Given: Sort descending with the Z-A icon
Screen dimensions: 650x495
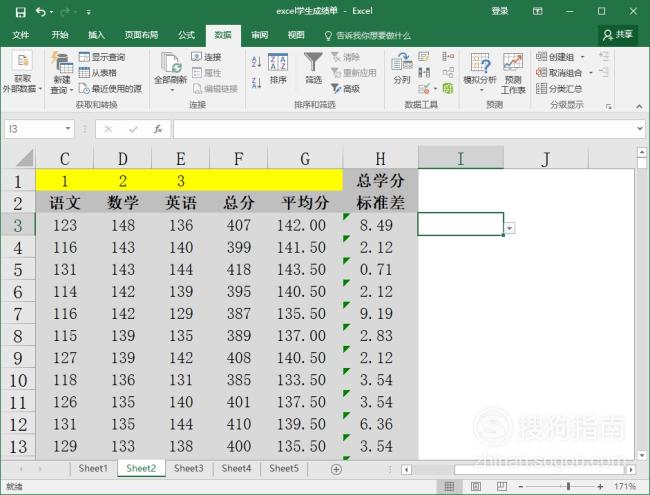Looking at the screenshot, I should 257,82.
